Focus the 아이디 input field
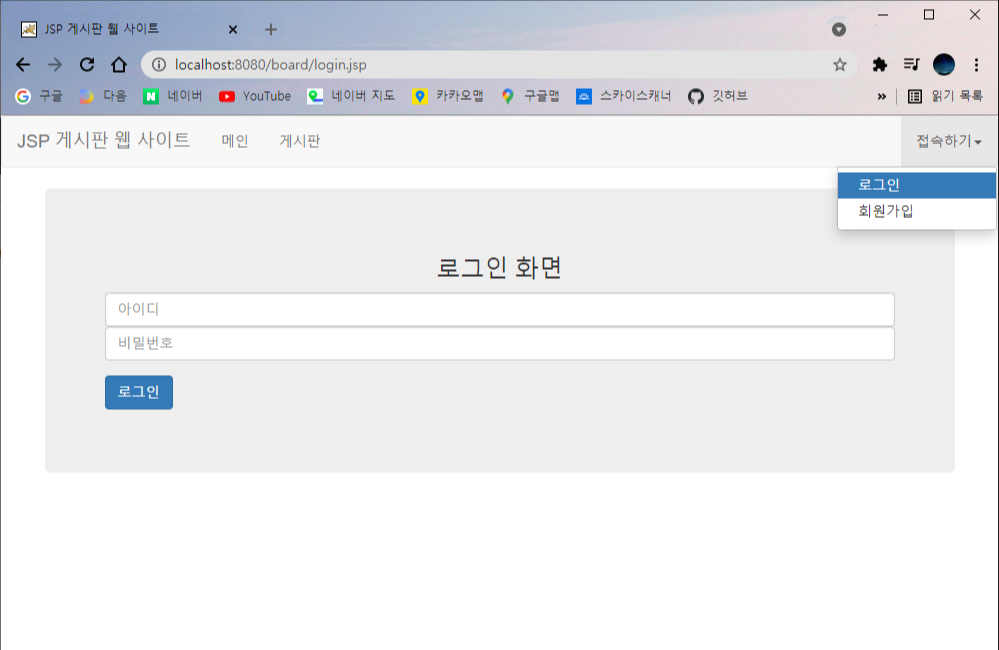999x650 pixels. point(500,309)
